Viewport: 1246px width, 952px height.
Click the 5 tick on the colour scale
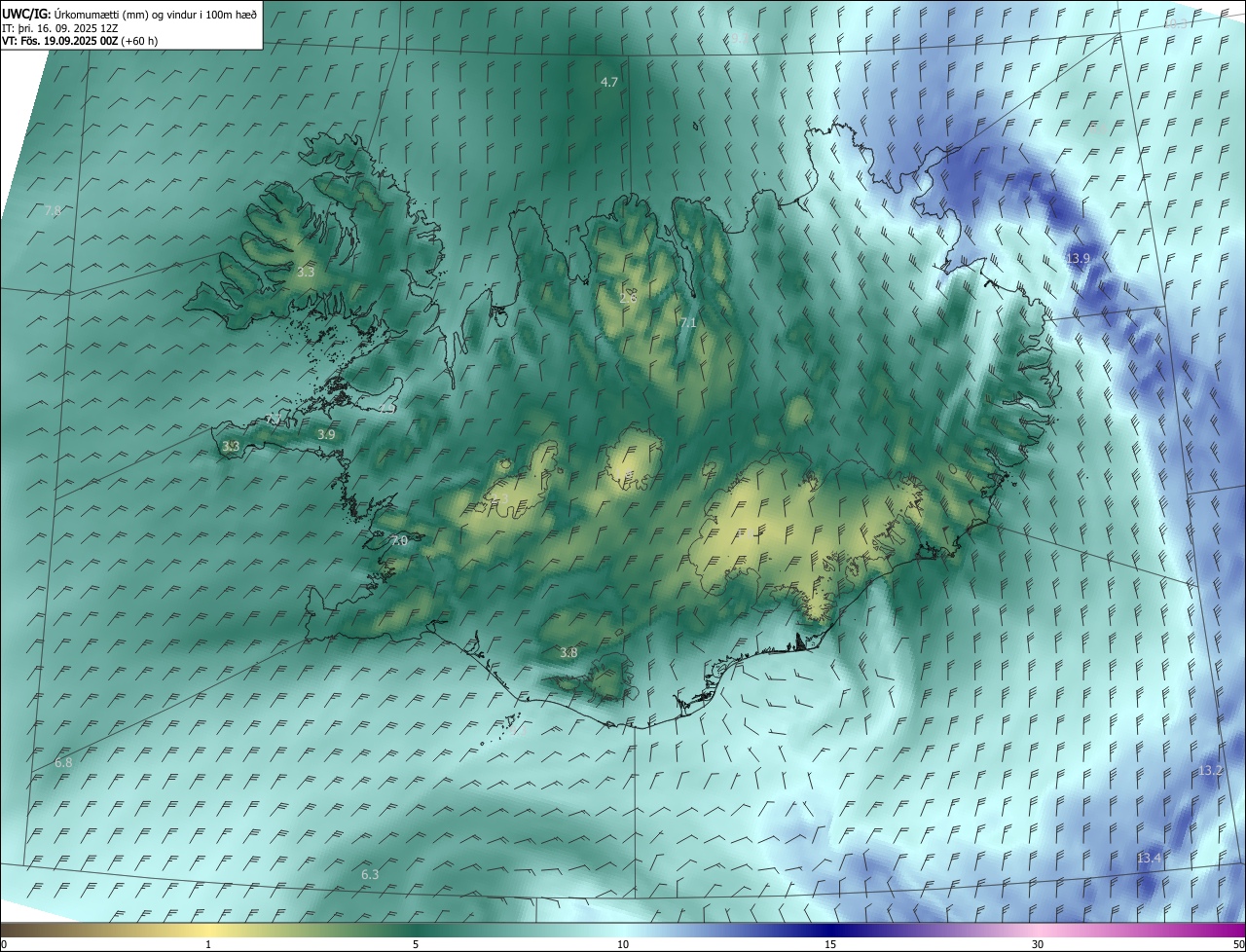point(416,944)
